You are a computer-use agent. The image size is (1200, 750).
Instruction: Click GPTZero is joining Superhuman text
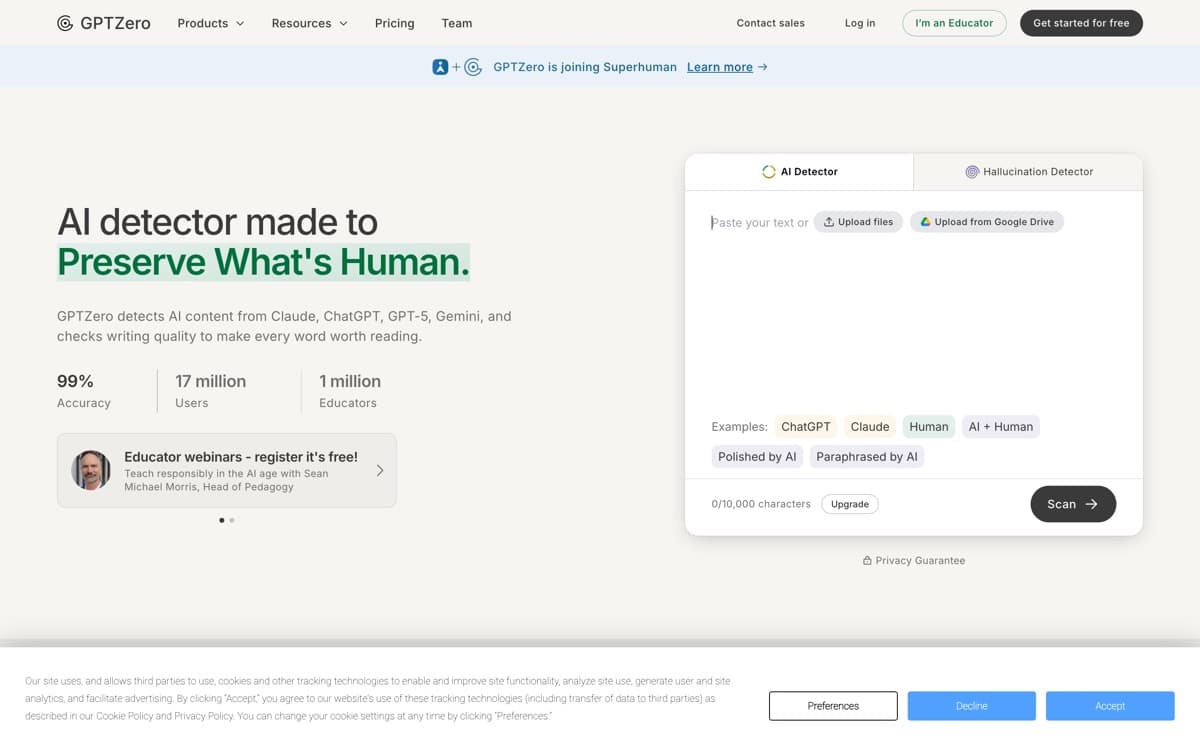[585, 67]
